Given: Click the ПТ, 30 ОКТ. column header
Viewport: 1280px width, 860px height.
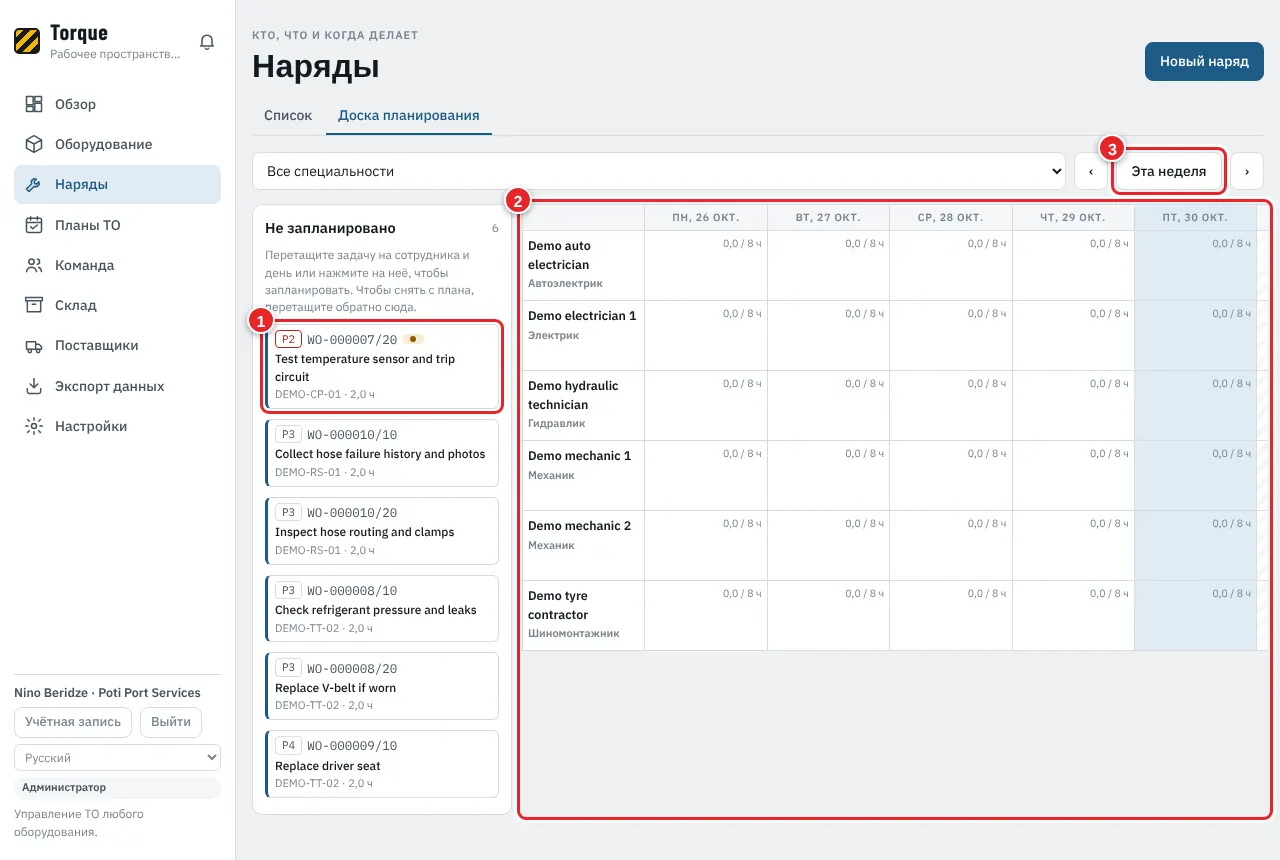Looking at the screenshot, I should pos(1195,217).
